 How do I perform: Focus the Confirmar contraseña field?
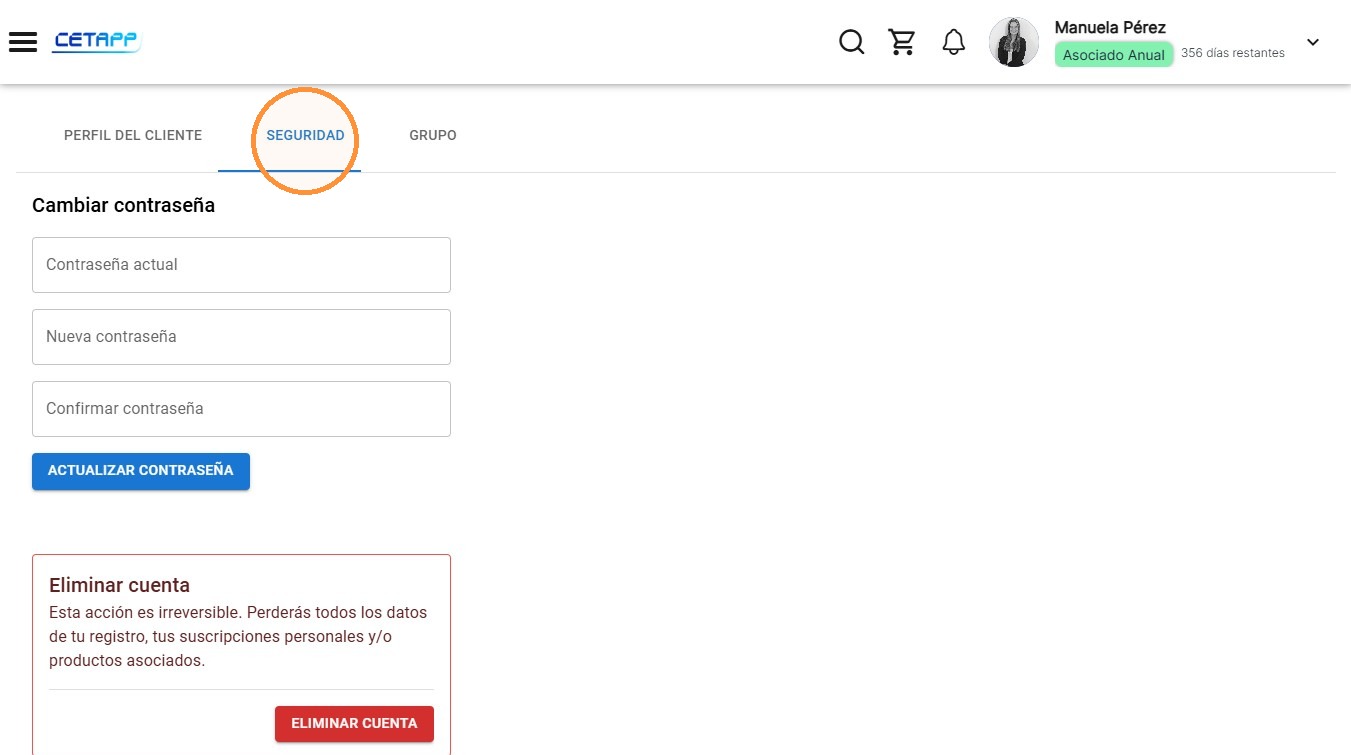pyautogui.click(x=241, y=409)
